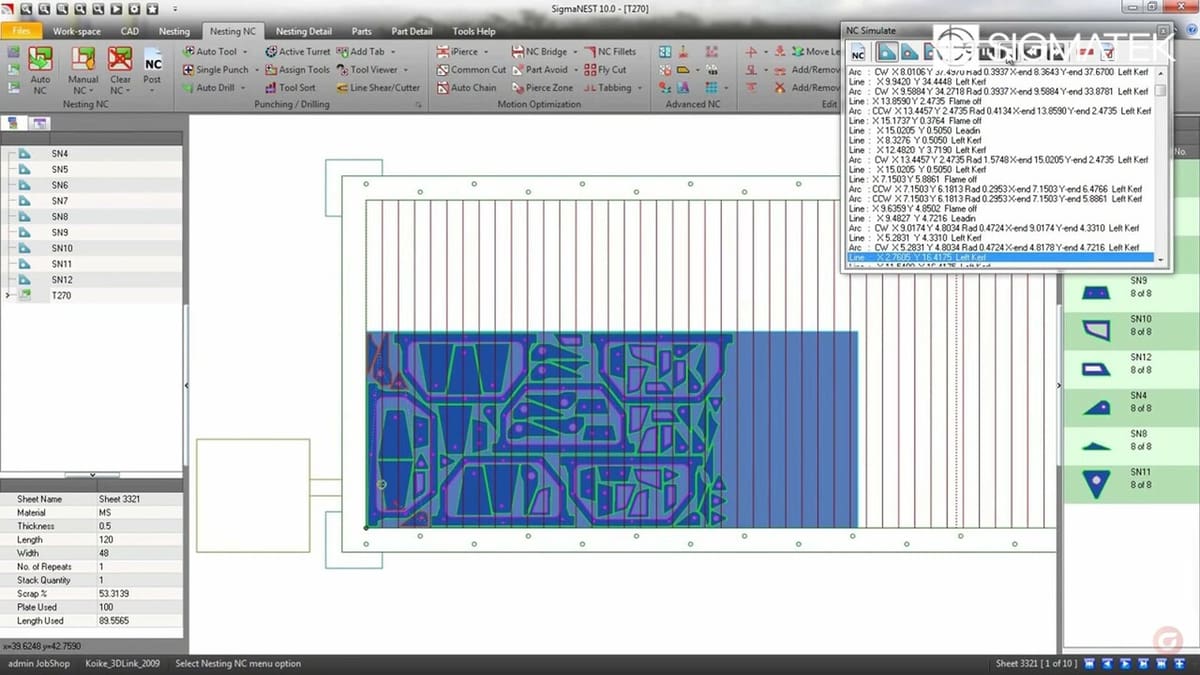Select the Line Shear/Cutter tool

pos(378,88)
